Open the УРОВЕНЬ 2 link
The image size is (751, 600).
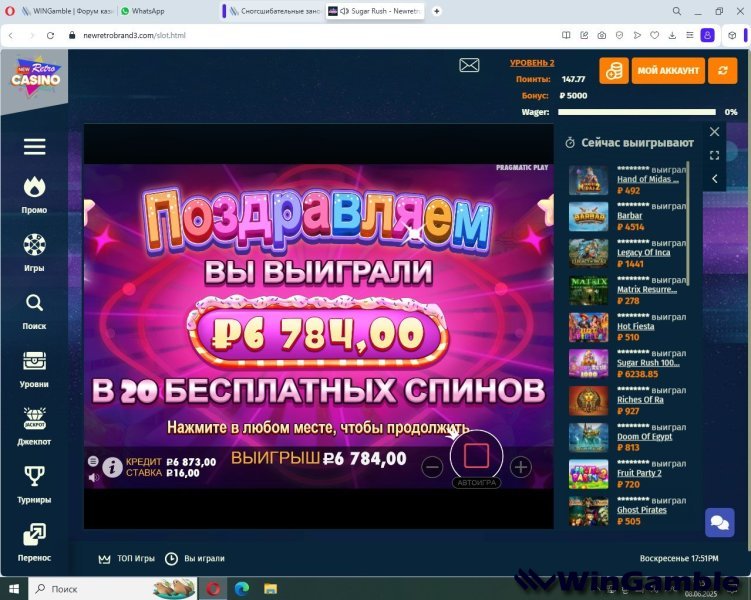point(532,63)
